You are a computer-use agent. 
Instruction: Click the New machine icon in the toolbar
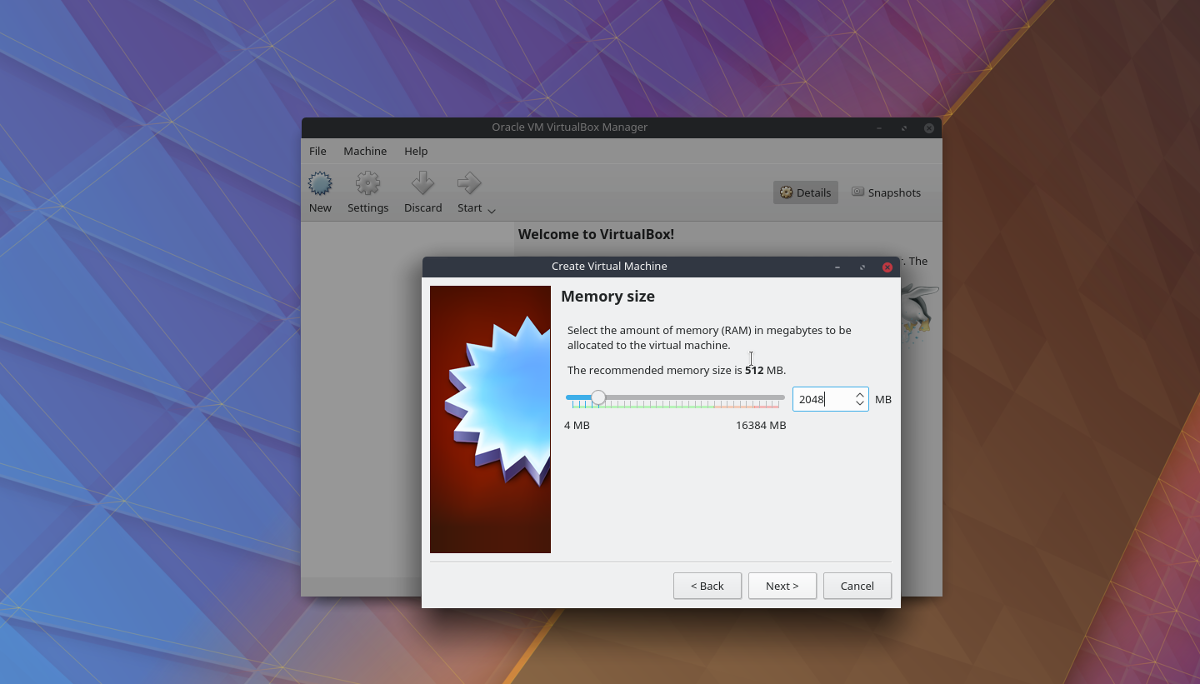pyautogui.click(x=320, y=183)
